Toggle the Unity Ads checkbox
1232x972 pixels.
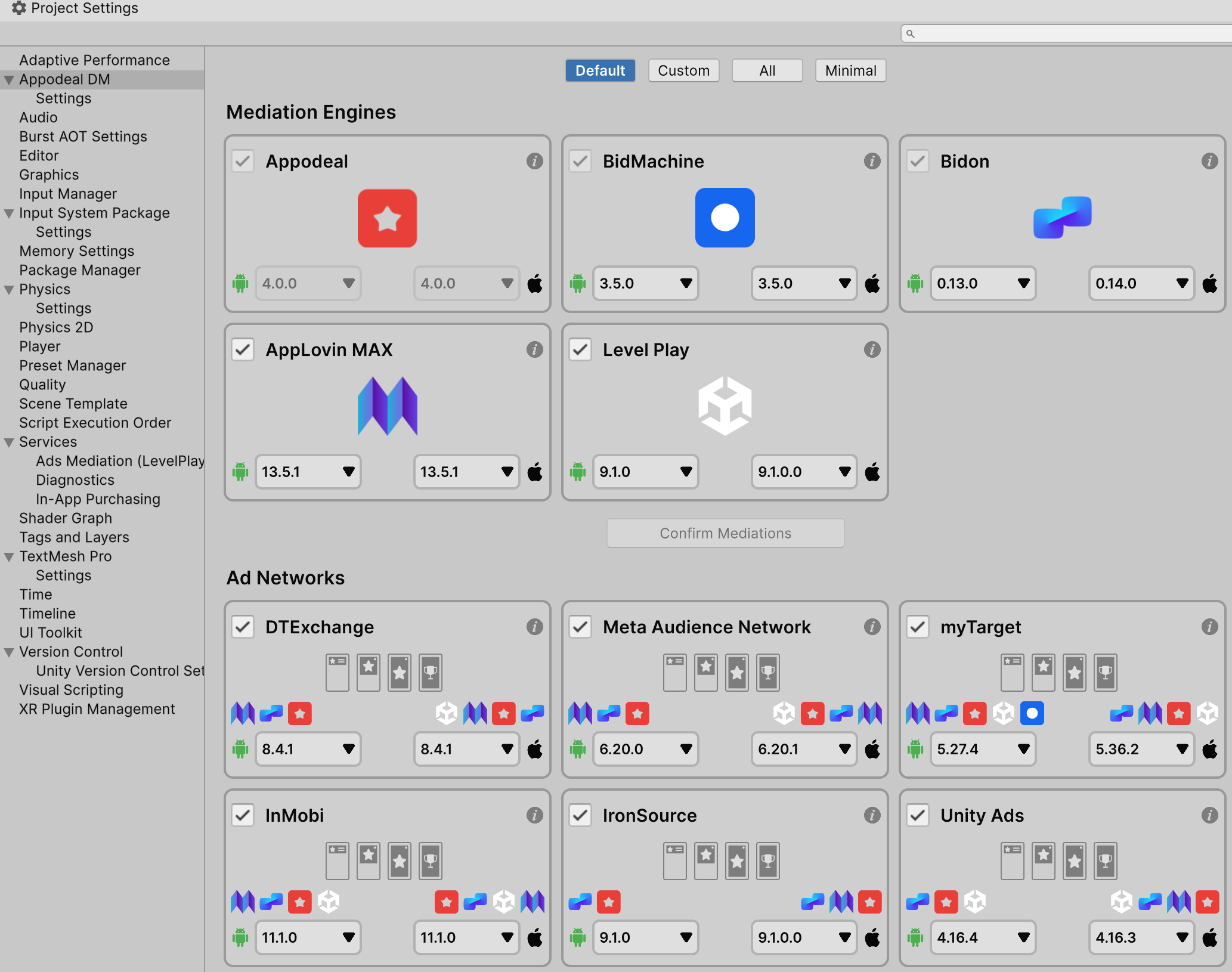(x=918, y=815)
